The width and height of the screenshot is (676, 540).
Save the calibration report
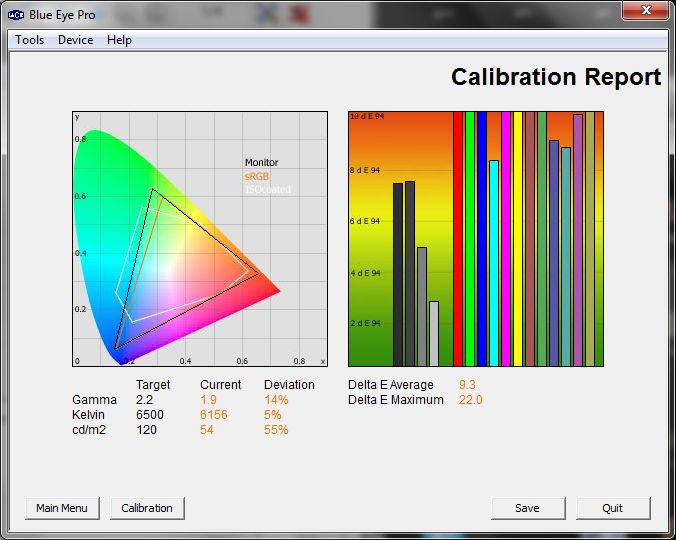tap(527, 508)
